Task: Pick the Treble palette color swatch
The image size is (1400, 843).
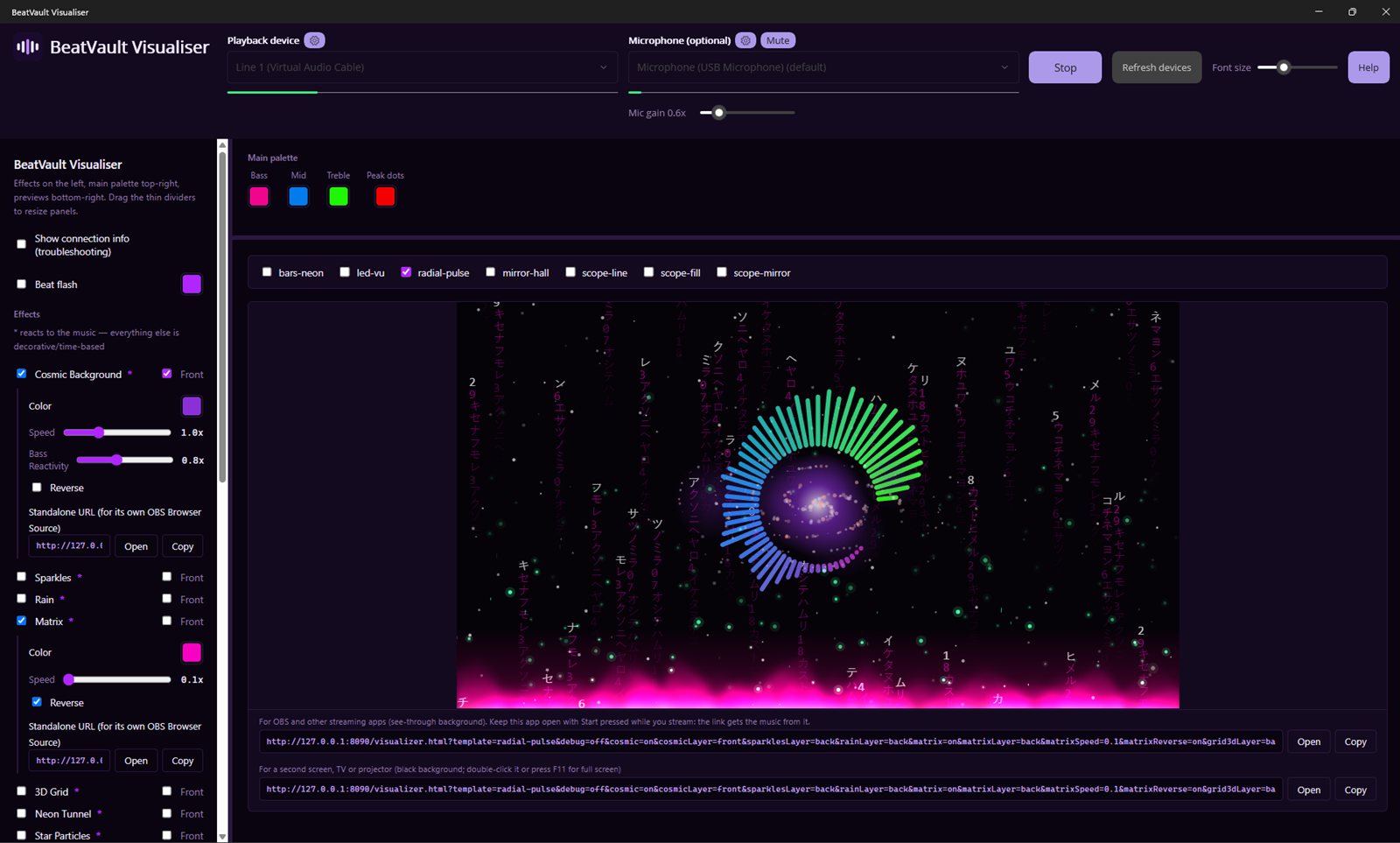Action: (x=339, y=196)
